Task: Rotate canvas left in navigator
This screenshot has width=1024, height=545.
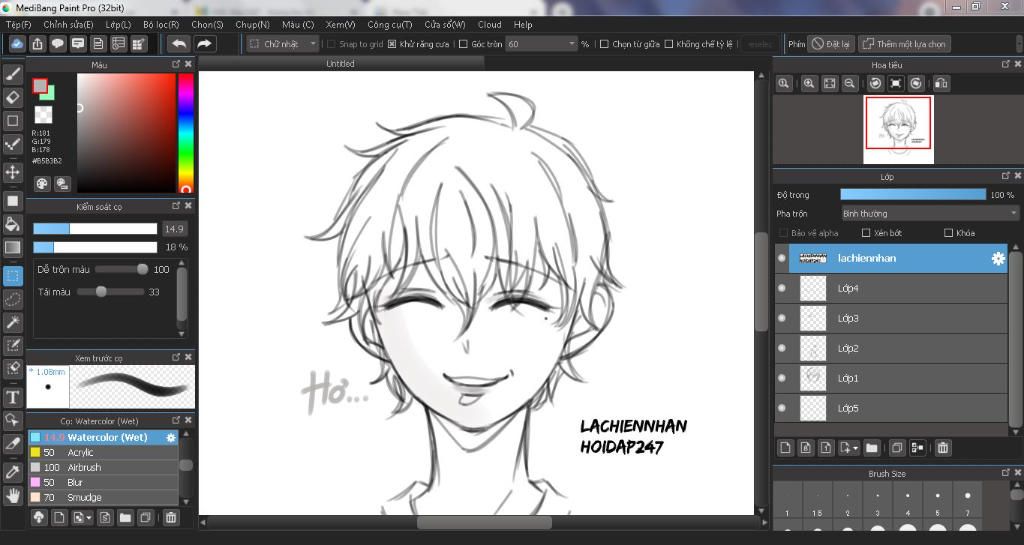Action: click(876, 84)
